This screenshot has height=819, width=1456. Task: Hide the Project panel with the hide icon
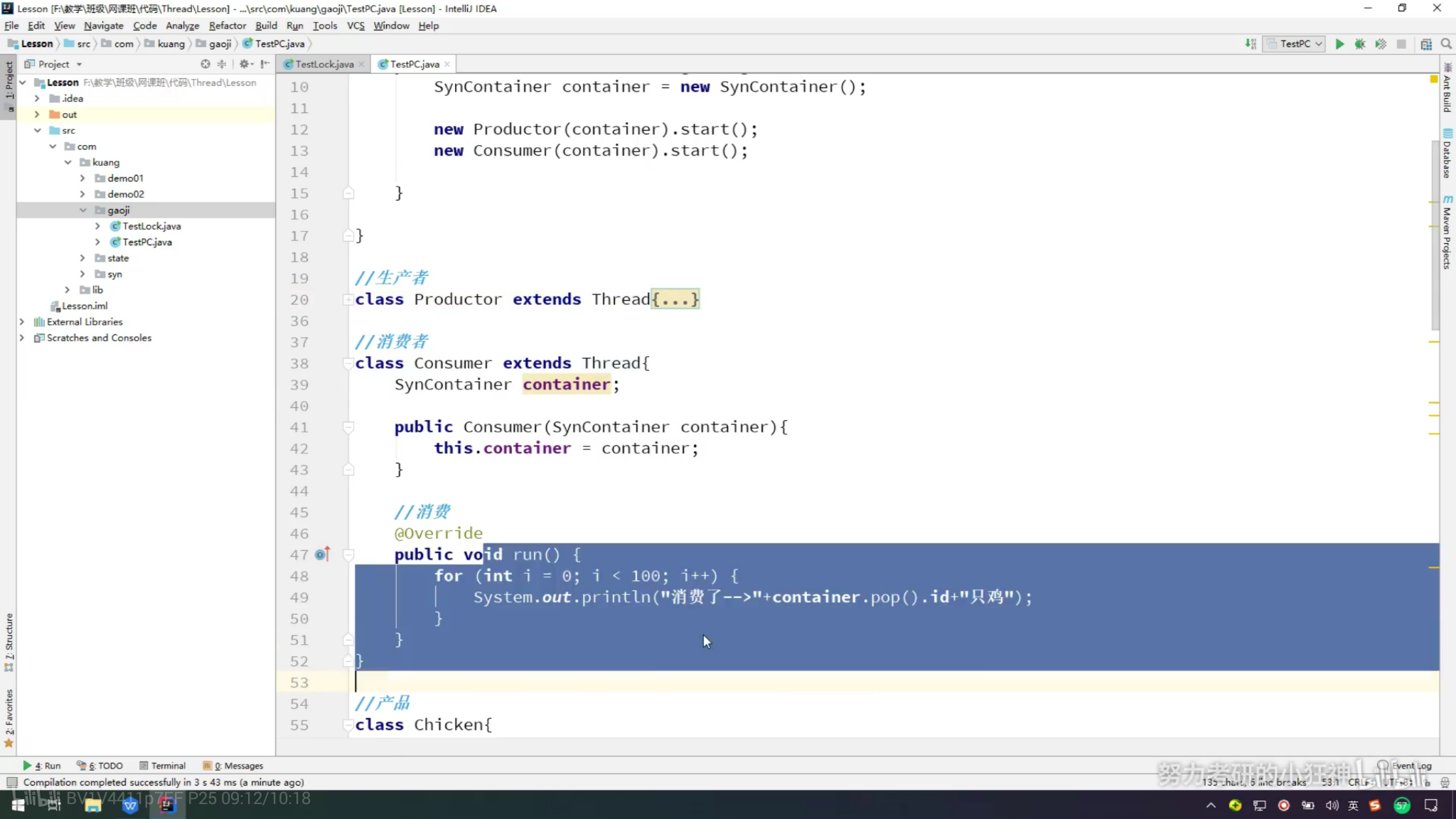(265, 64)
